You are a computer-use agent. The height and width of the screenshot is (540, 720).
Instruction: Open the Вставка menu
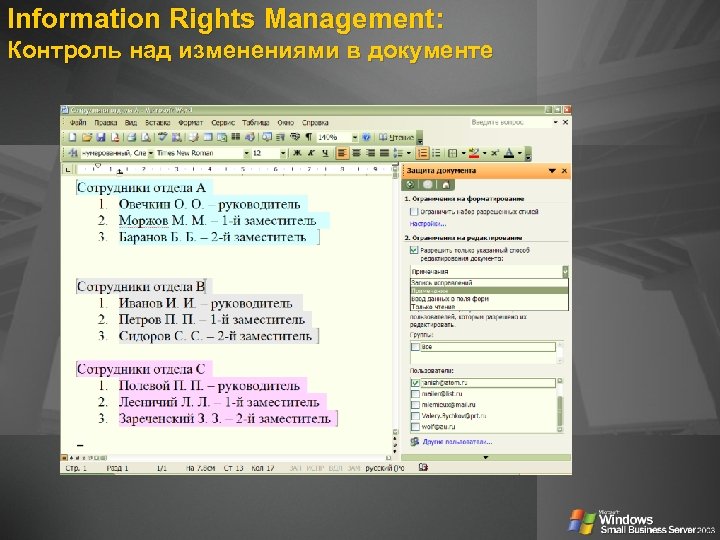158,123
